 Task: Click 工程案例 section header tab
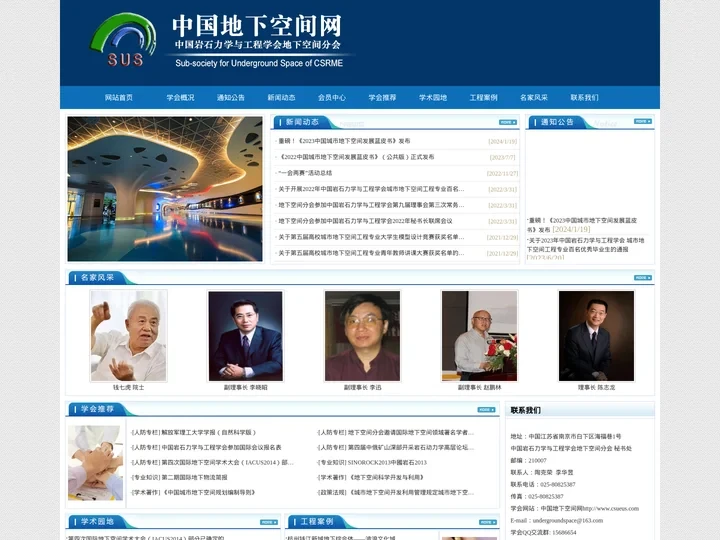[x=317, y=522]
